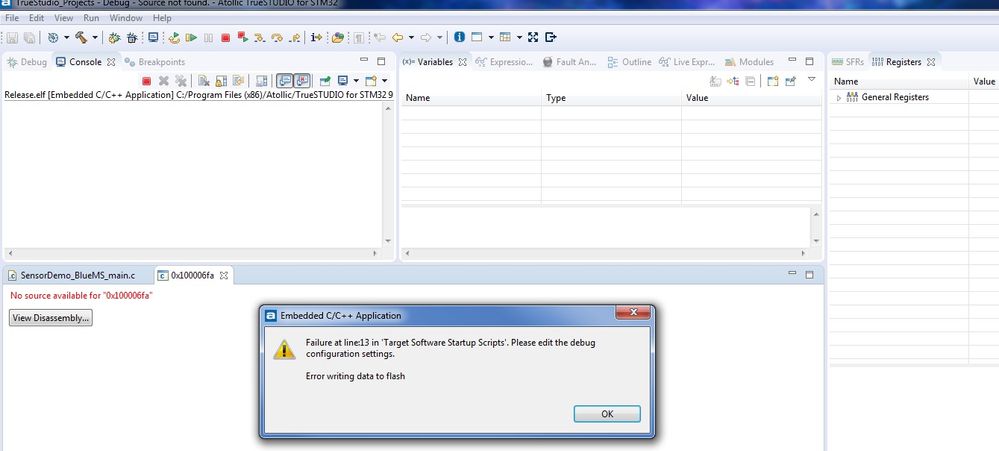Click the Console red Terminate icon
Viewport: 999px width, 451px height.
[x=147, y=81]
